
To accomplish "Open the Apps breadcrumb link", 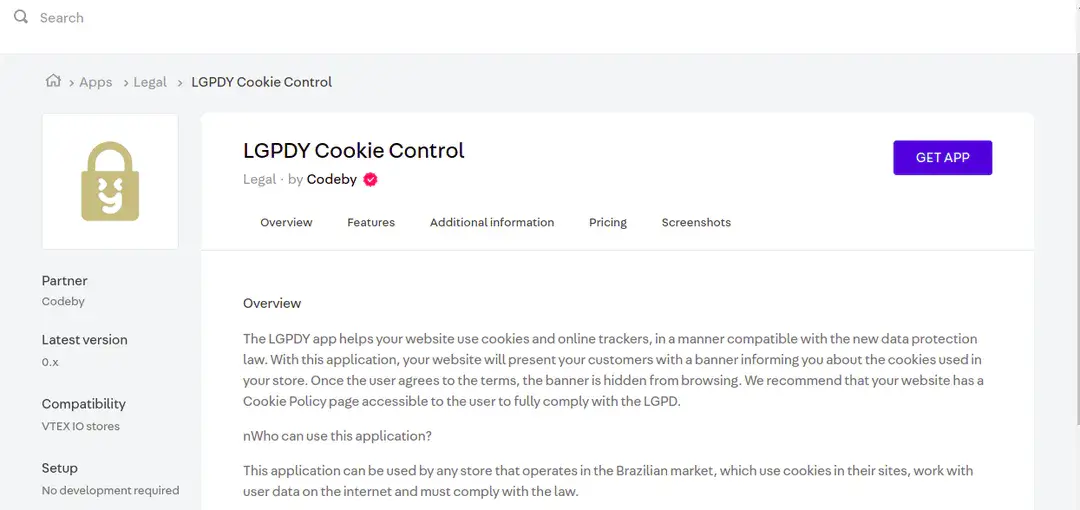I will (x=96, y=82).
